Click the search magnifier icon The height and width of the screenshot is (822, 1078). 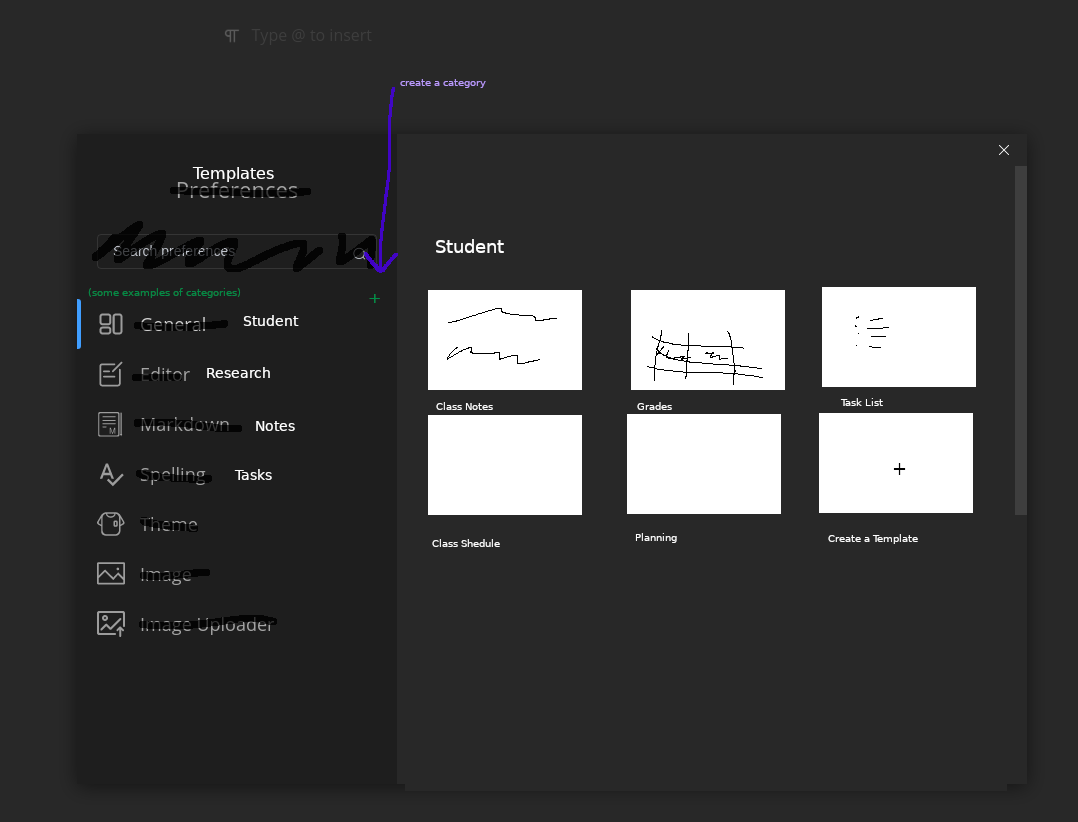(359, 254)
